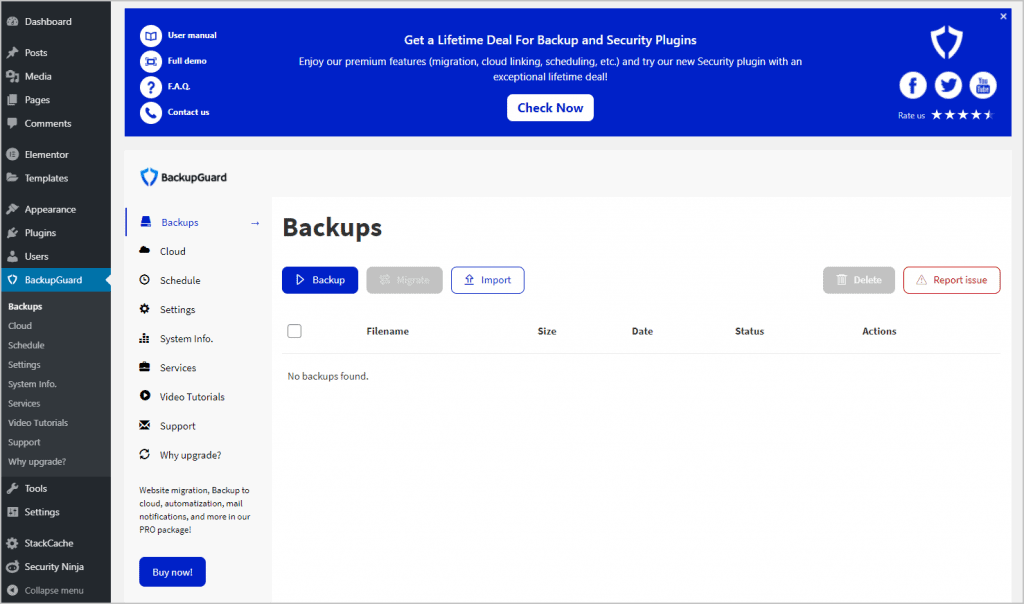
Task: Click the Status column header
Action: click(x=749, y=331)
